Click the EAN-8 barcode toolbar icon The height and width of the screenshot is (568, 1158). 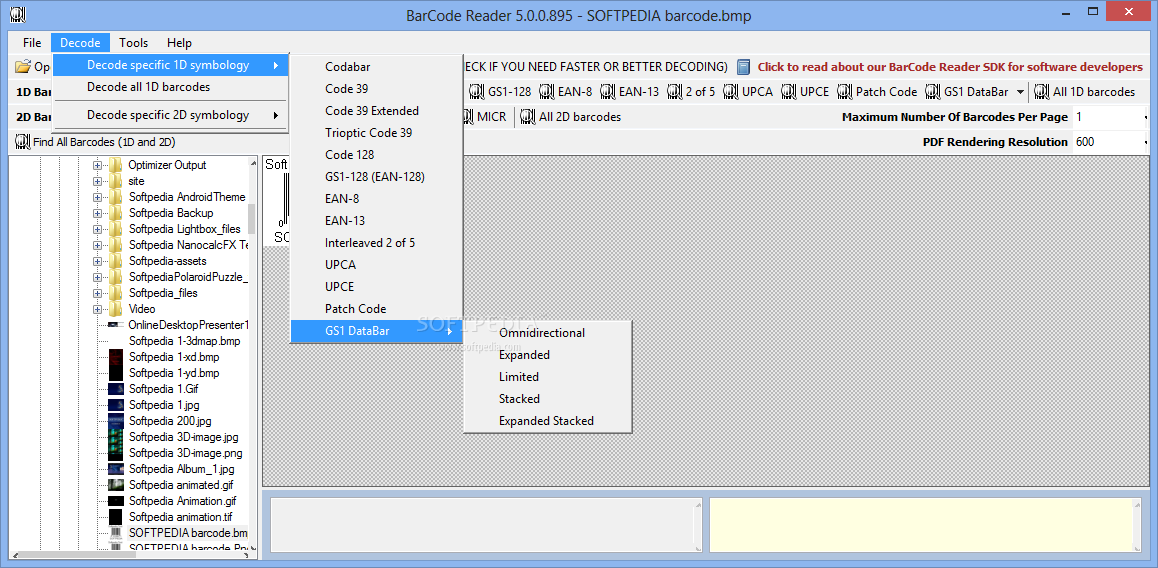coord(547,92)
